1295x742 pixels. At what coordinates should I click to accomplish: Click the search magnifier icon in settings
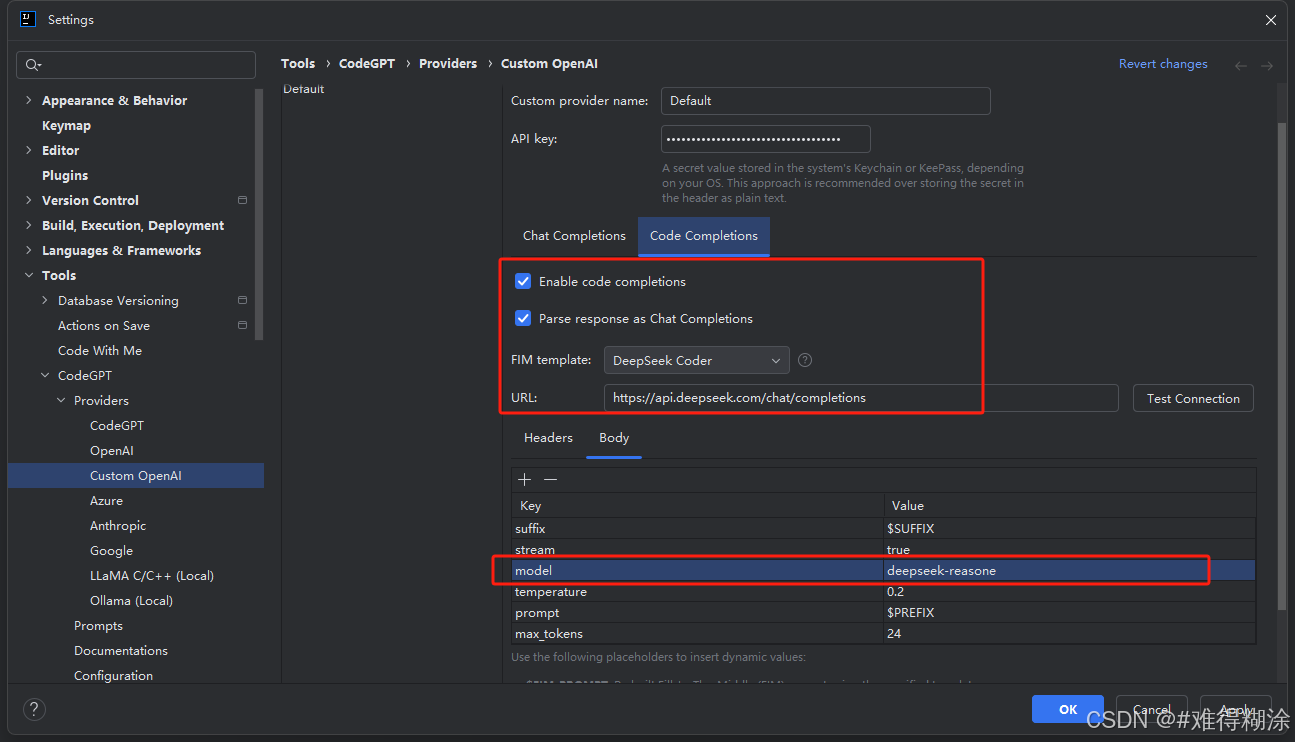coord(33,65)
